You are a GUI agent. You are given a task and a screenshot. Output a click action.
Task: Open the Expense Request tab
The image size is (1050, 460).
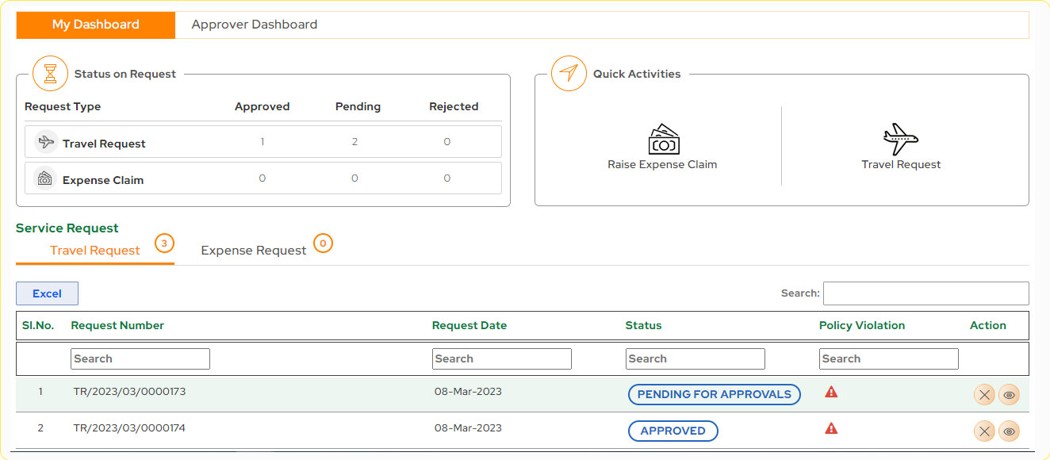pyautogui.click(x=253, y=250)
